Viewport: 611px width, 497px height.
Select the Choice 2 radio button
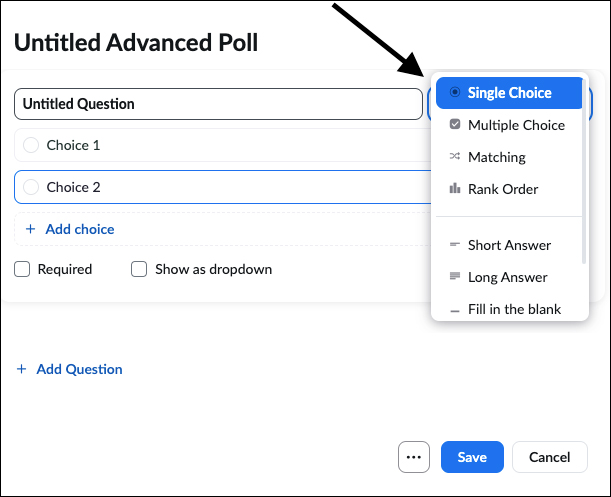30,187
